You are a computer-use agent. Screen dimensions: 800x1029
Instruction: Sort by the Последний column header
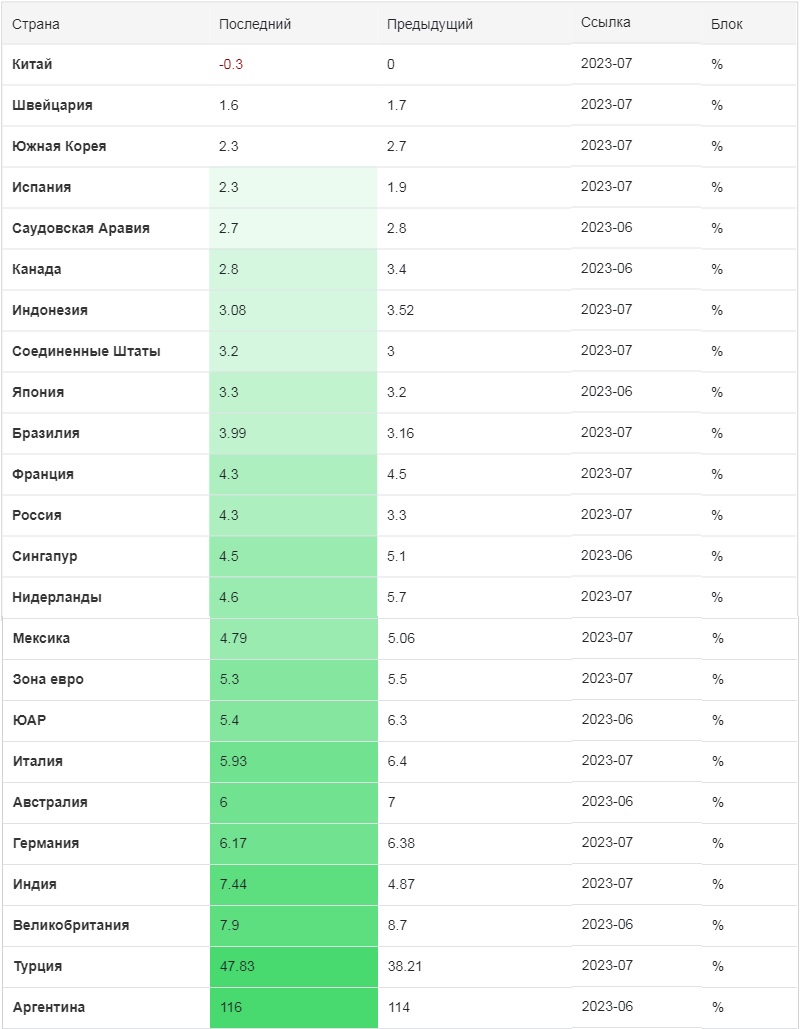click(x=255, y=24)
